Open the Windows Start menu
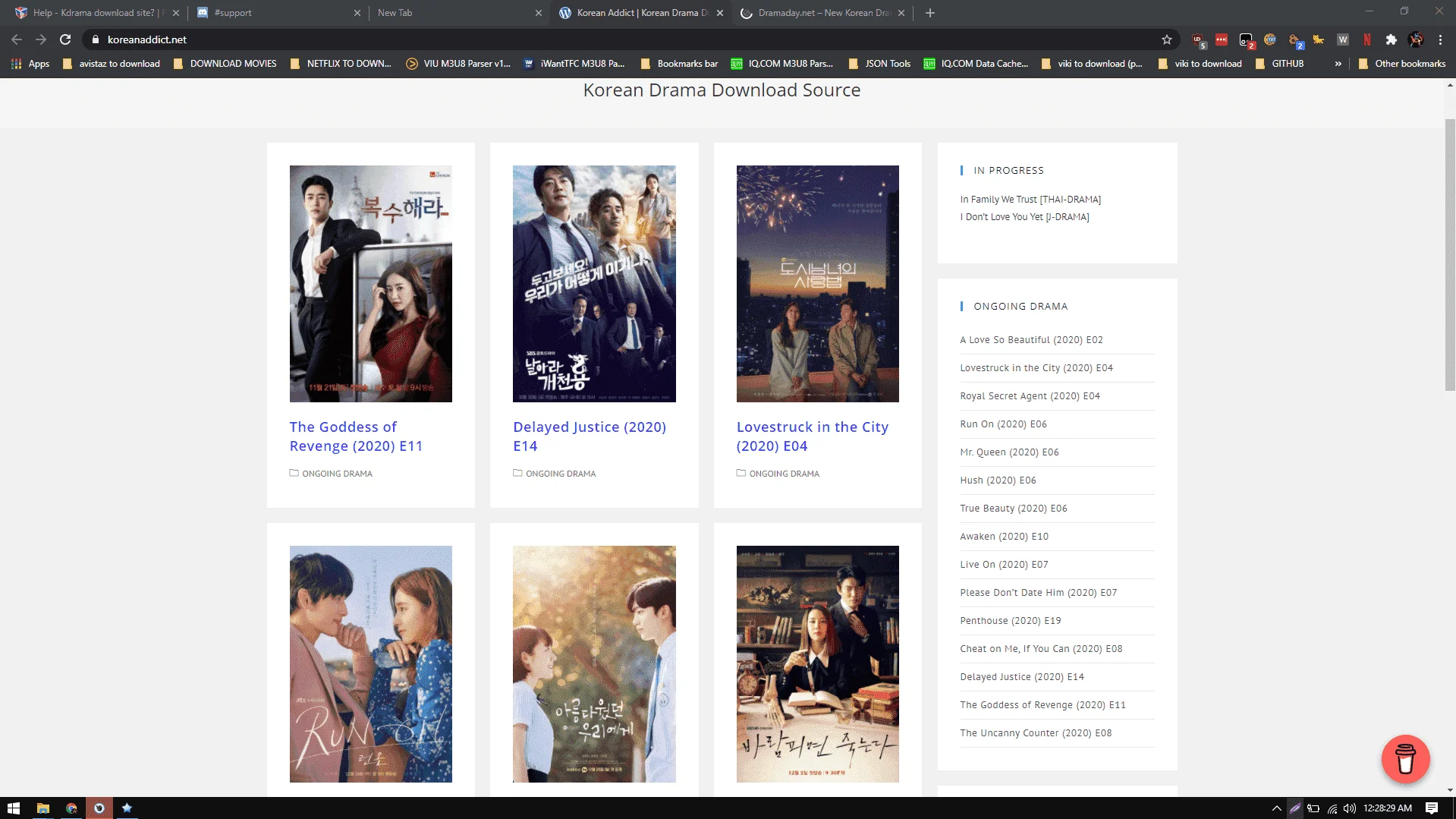 coord(14,808)
